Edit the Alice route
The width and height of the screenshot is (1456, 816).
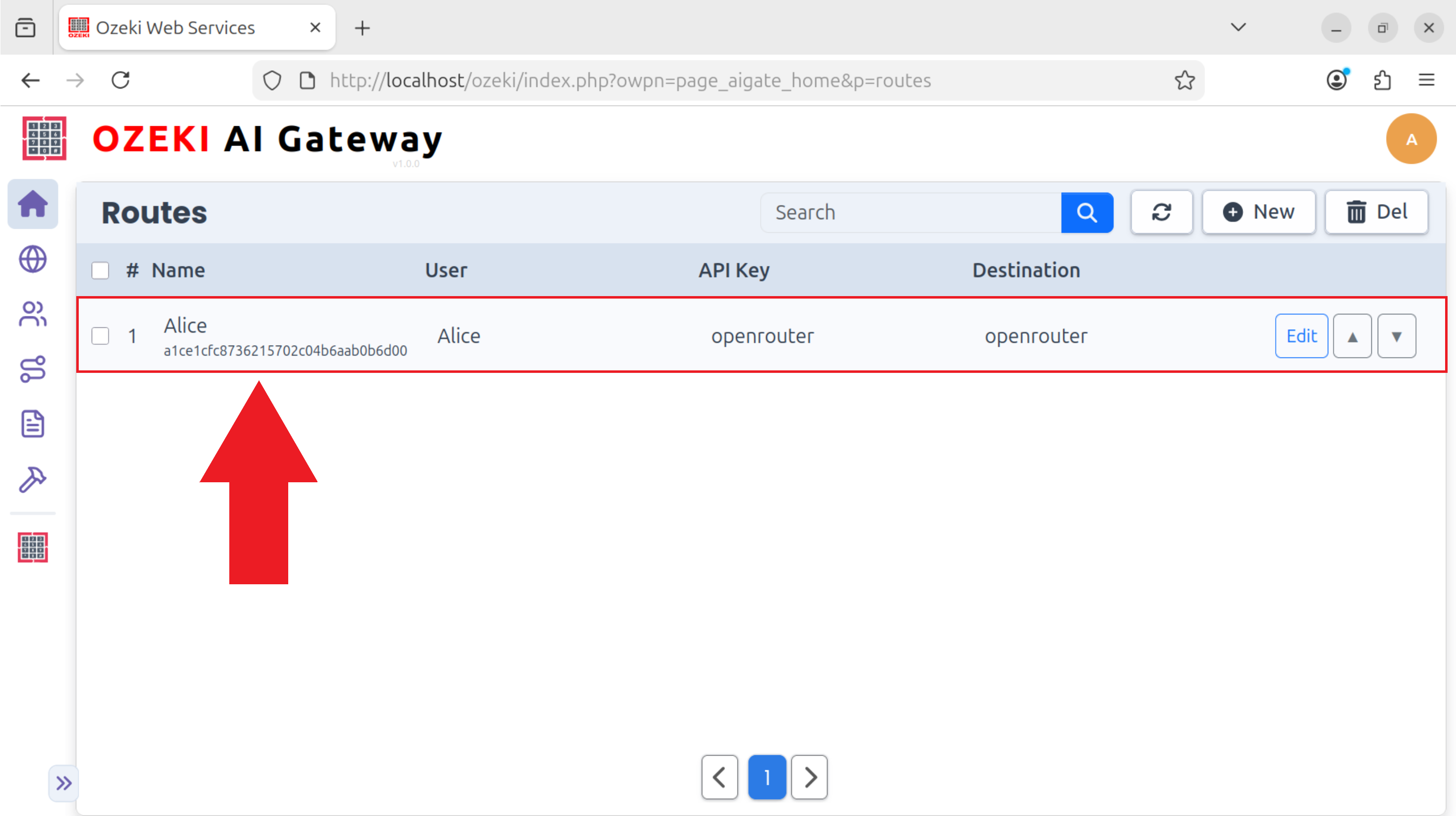point(1301,335)
